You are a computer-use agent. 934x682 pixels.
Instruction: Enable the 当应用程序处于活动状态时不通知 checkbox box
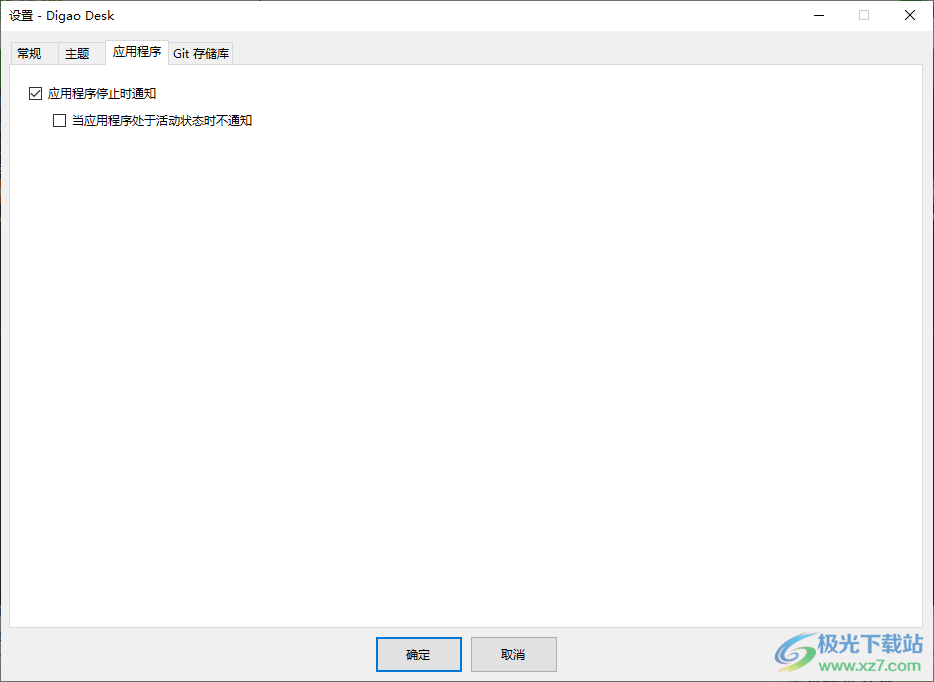(59, 121)
